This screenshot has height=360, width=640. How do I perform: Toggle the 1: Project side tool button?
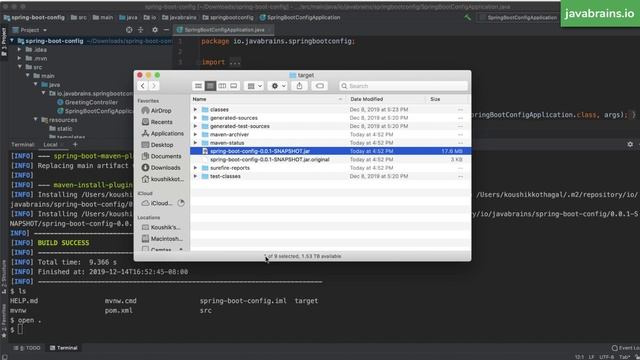point(4,42)
